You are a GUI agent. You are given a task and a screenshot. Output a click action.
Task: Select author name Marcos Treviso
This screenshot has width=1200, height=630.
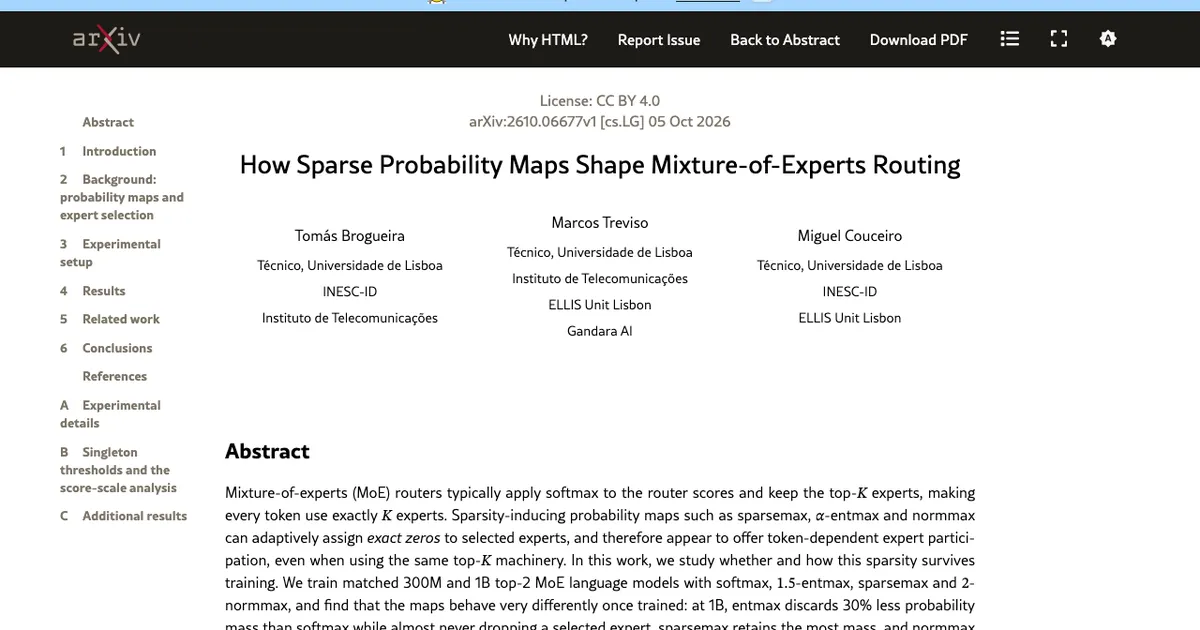click(600, 222)
